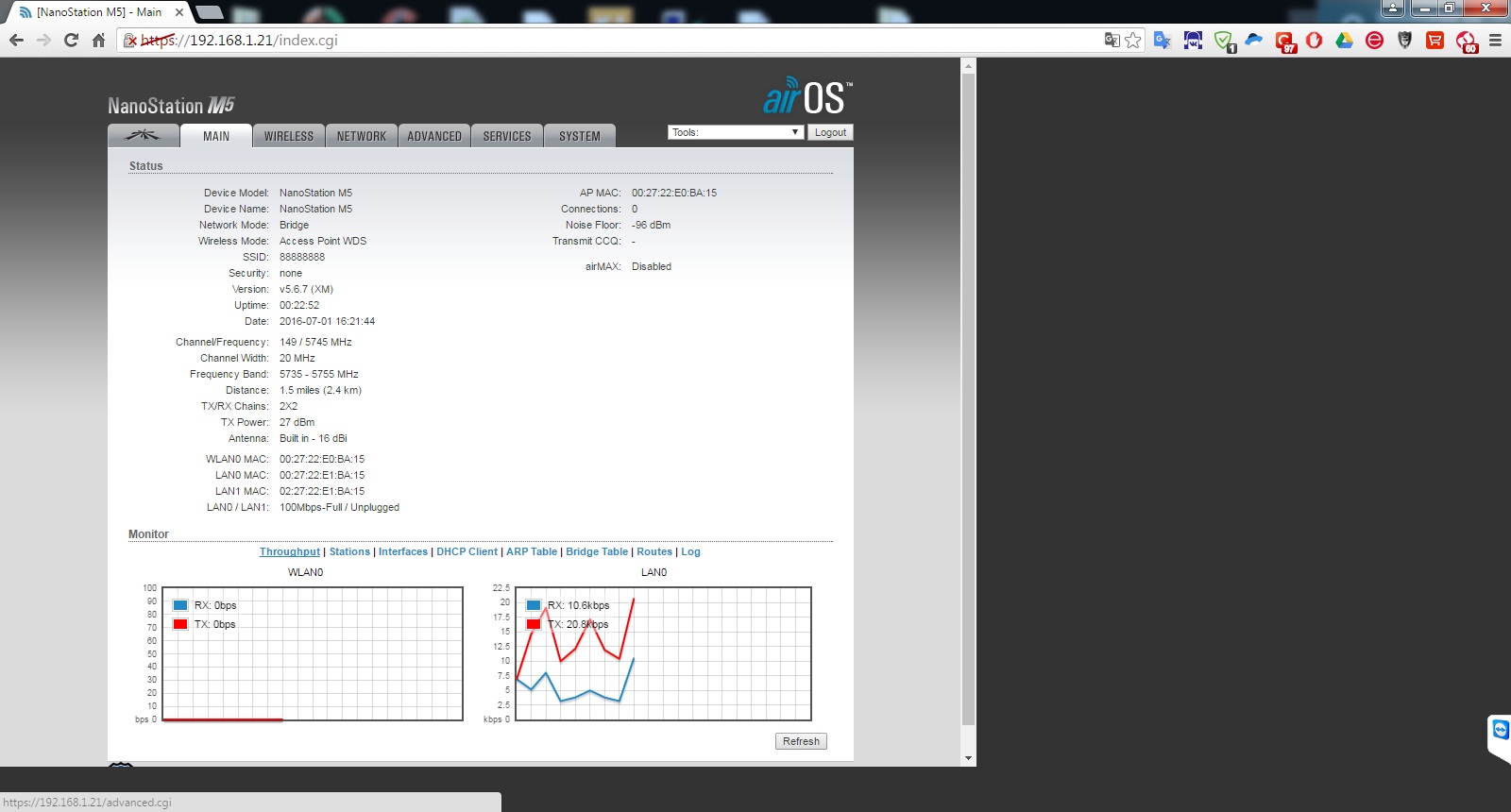This screenshot has width=1511, height=812.
Task: Switch to the NETWORK tab
Action: click(x=362, y=136)
